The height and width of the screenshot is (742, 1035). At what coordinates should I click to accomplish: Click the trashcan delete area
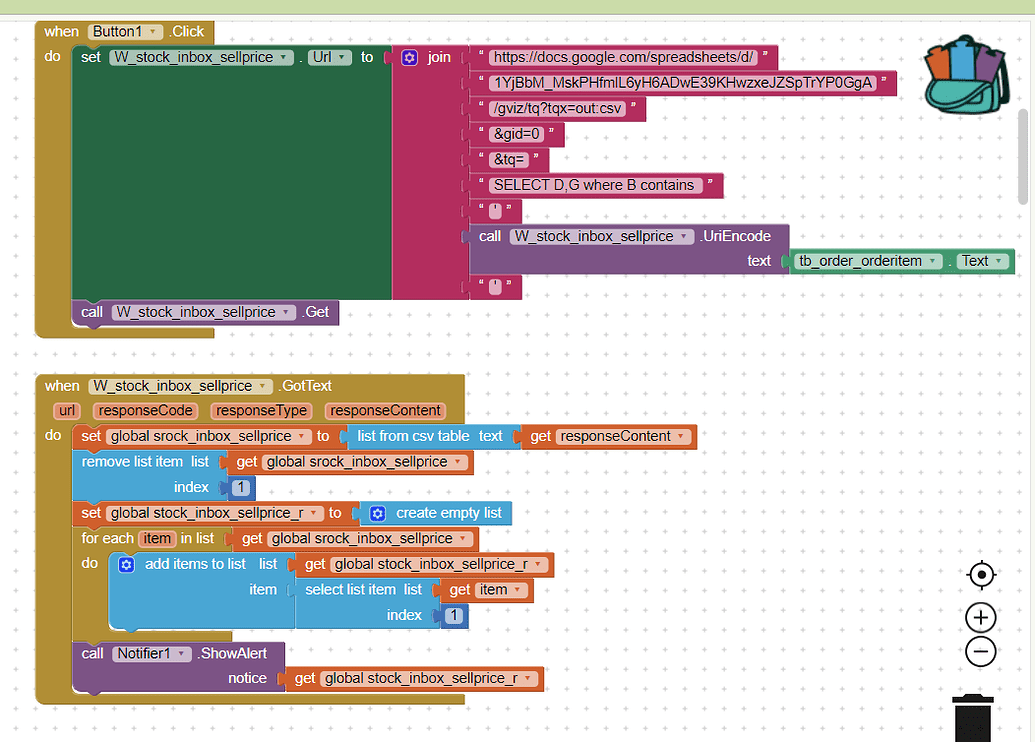pyautogui.click(x=972, y=717)
